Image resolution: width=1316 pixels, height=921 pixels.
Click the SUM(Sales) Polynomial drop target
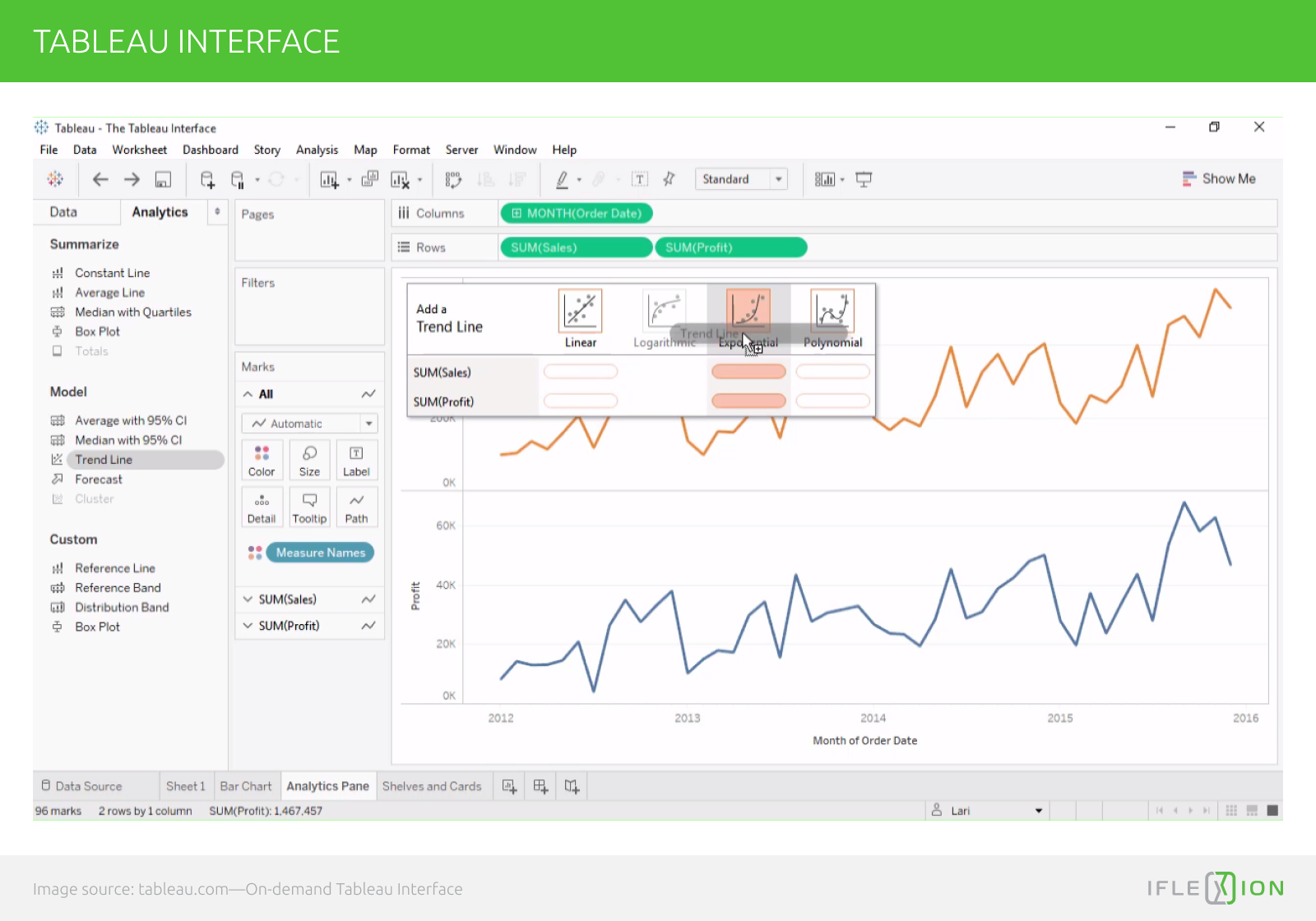pos(832,372)
